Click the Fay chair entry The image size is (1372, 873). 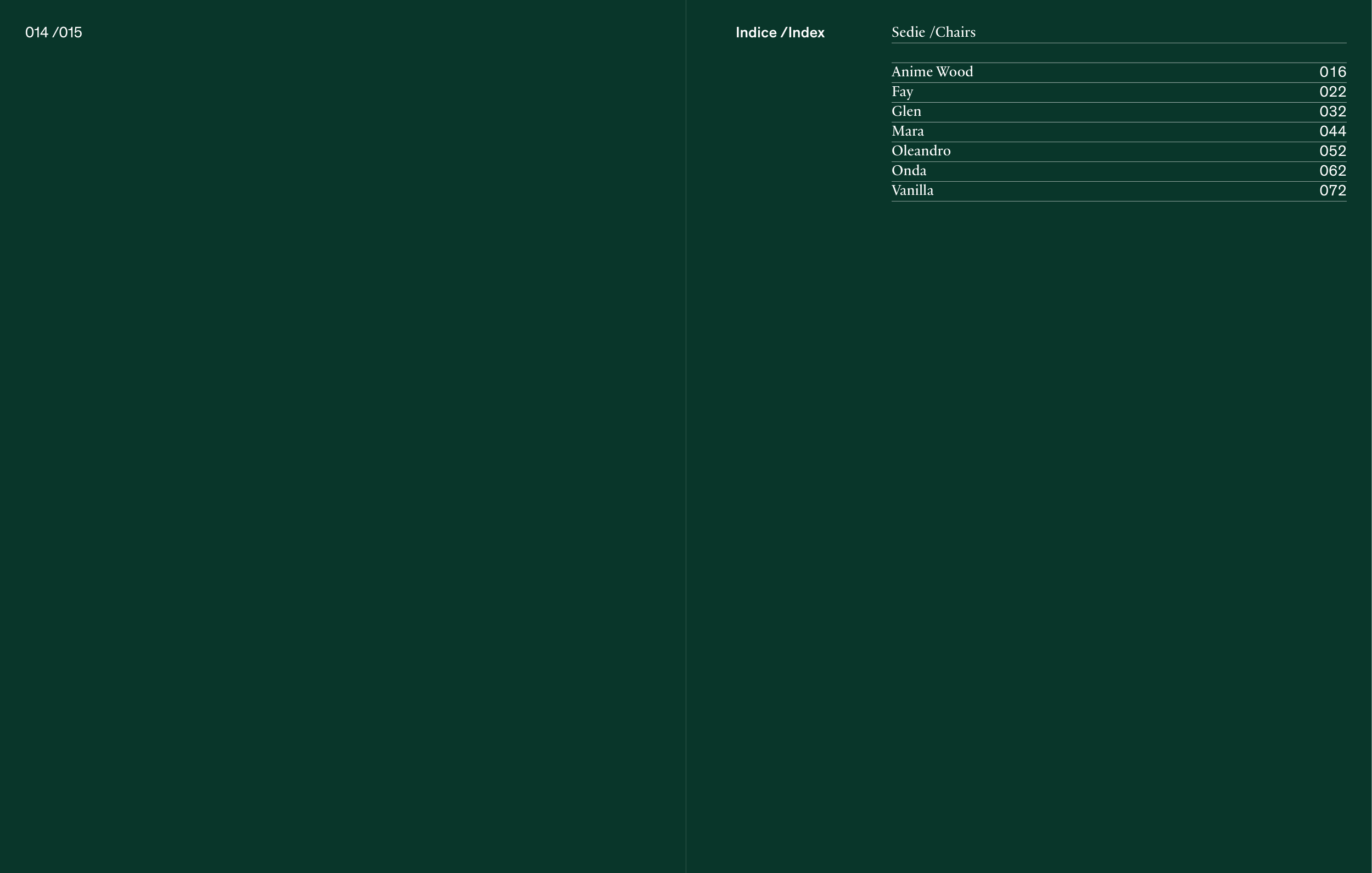[x=902, y=92]
